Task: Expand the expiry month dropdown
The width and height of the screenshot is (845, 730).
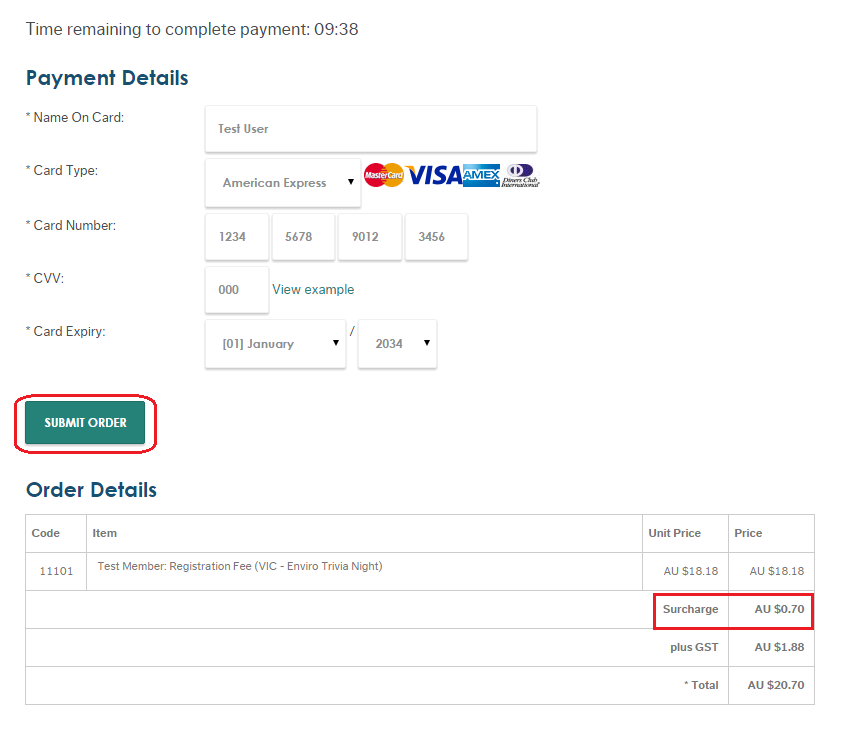Action: pos(275,344)
